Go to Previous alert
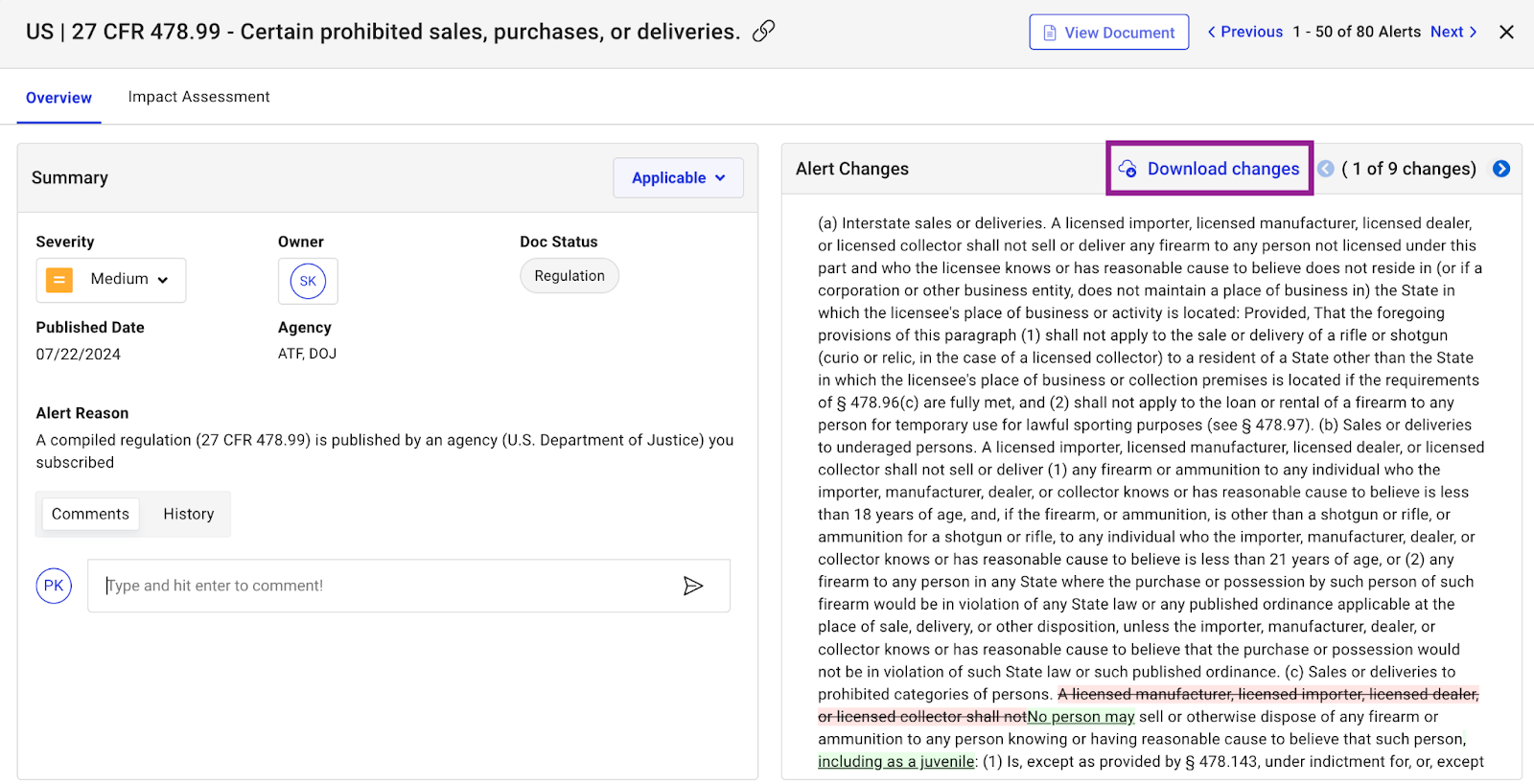This screenshot has width=1534, height=784. coord(1244,33)
